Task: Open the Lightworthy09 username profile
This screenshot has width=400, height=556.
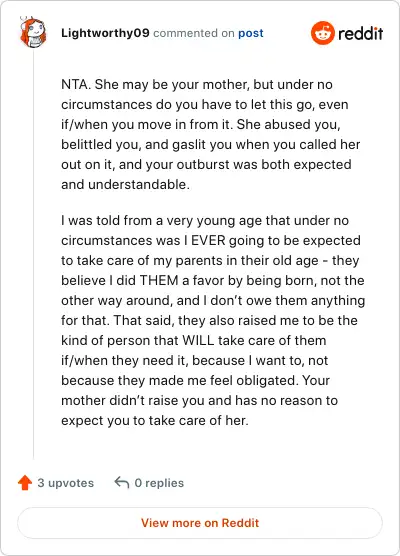Action: point(105,33)
